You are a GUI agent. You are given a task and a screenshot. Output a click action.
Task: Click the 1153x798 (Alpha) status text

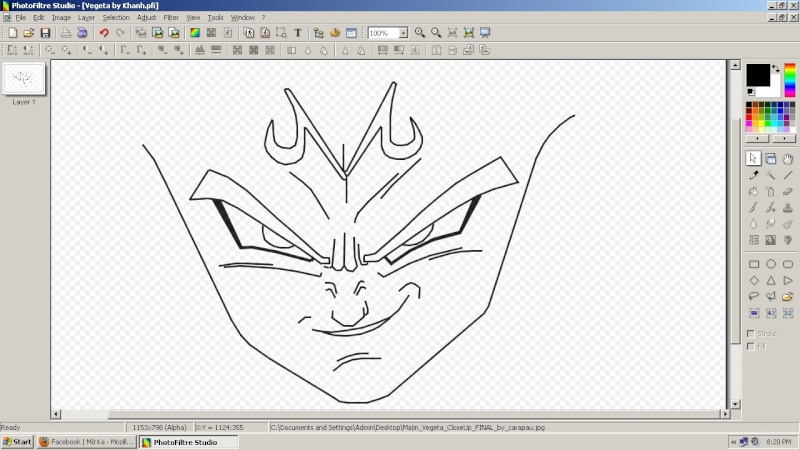(x=159, y=428)
